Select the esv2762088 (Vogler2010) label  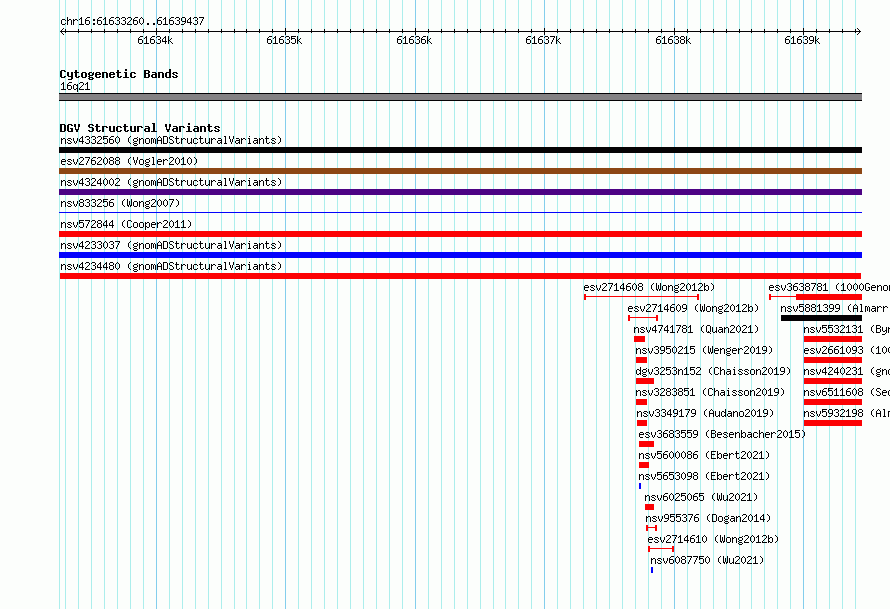tap(129, 161)
